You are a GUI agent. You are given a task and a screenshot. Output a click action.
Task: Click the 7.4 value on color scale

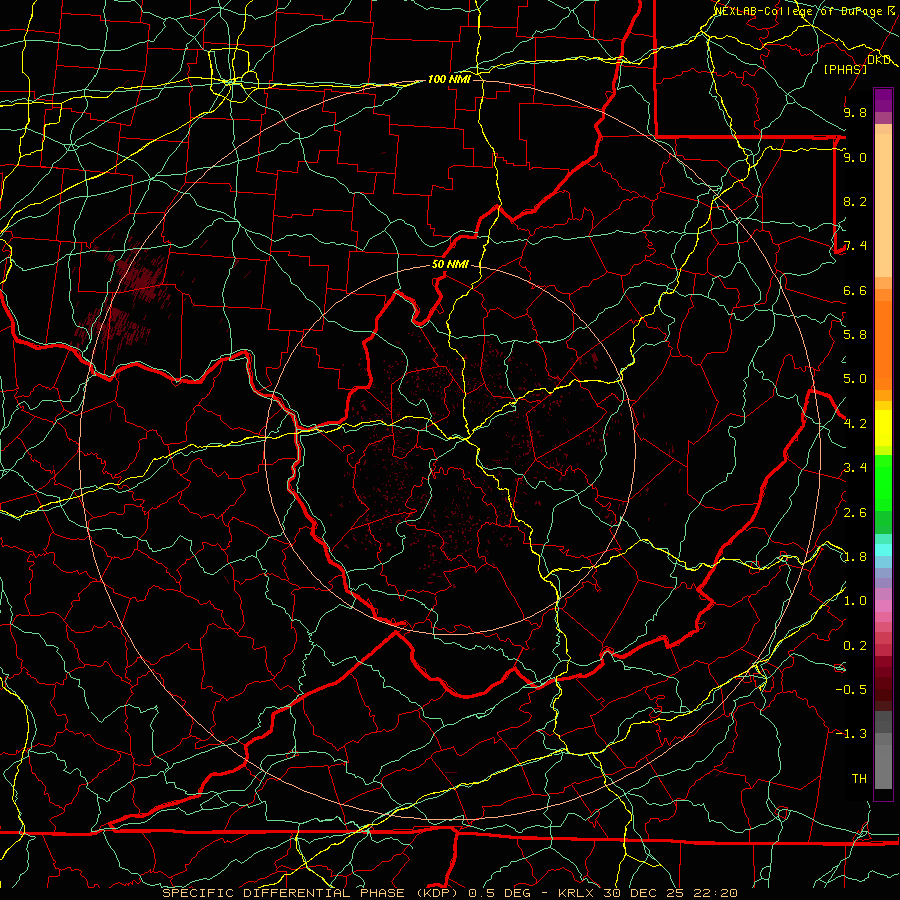[855, 246]
